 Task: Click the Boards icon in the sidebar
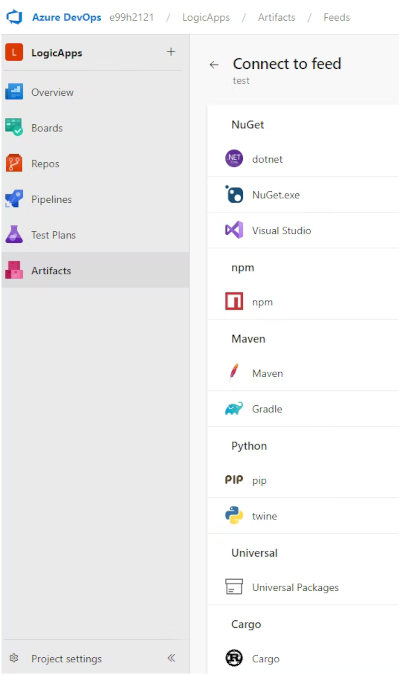click(x=14, y=128)
